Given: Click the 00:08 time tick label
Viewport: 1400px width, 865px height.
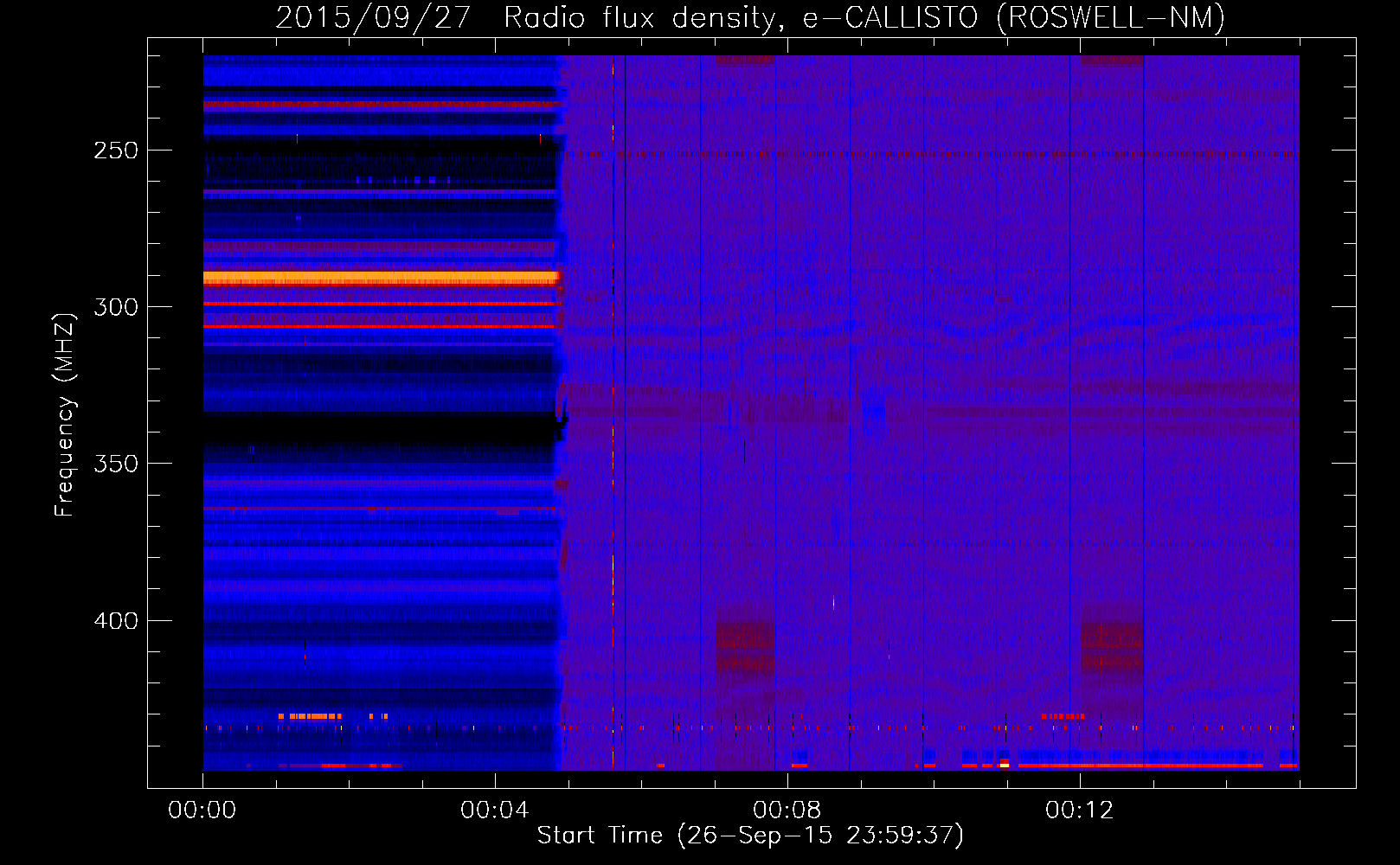Looking at the screenshot, I should pos(787,810).
